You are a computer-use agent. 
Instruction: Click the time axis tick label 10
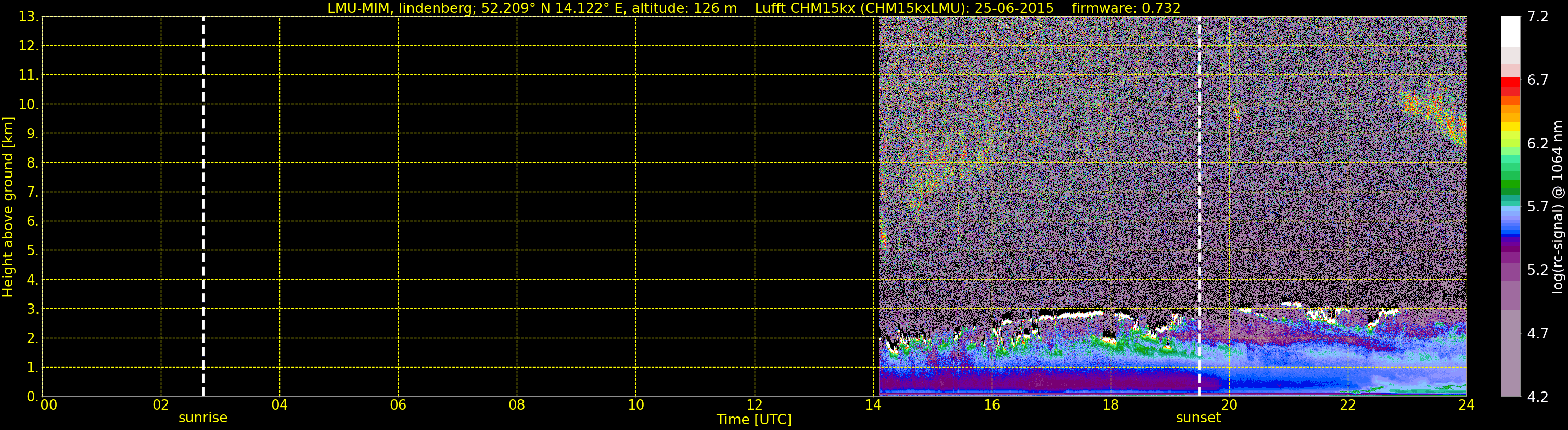635,405
